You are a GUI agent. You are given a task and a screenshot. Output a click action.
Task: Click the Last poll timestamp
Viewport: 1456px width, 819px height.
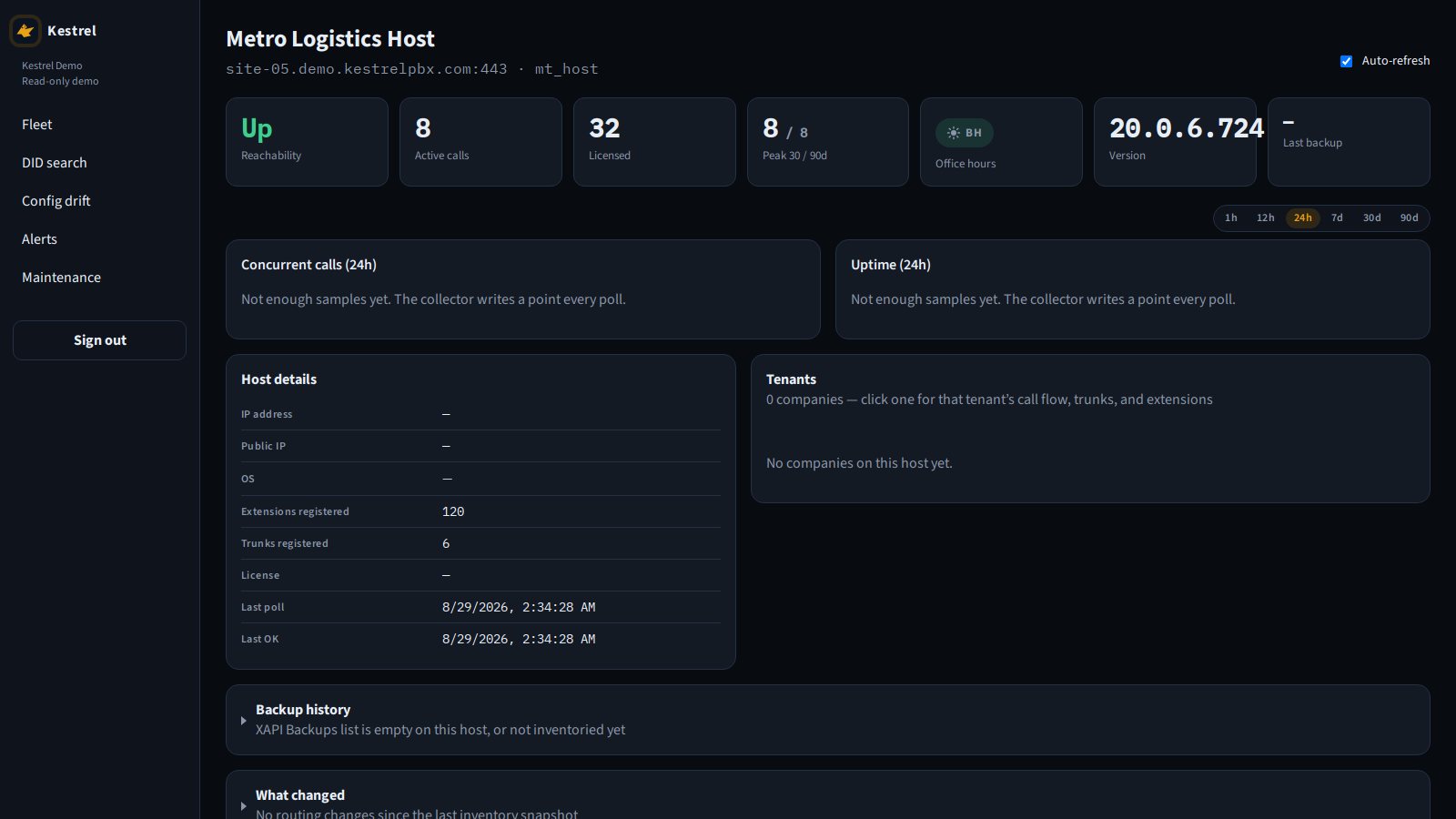[519, 607]
